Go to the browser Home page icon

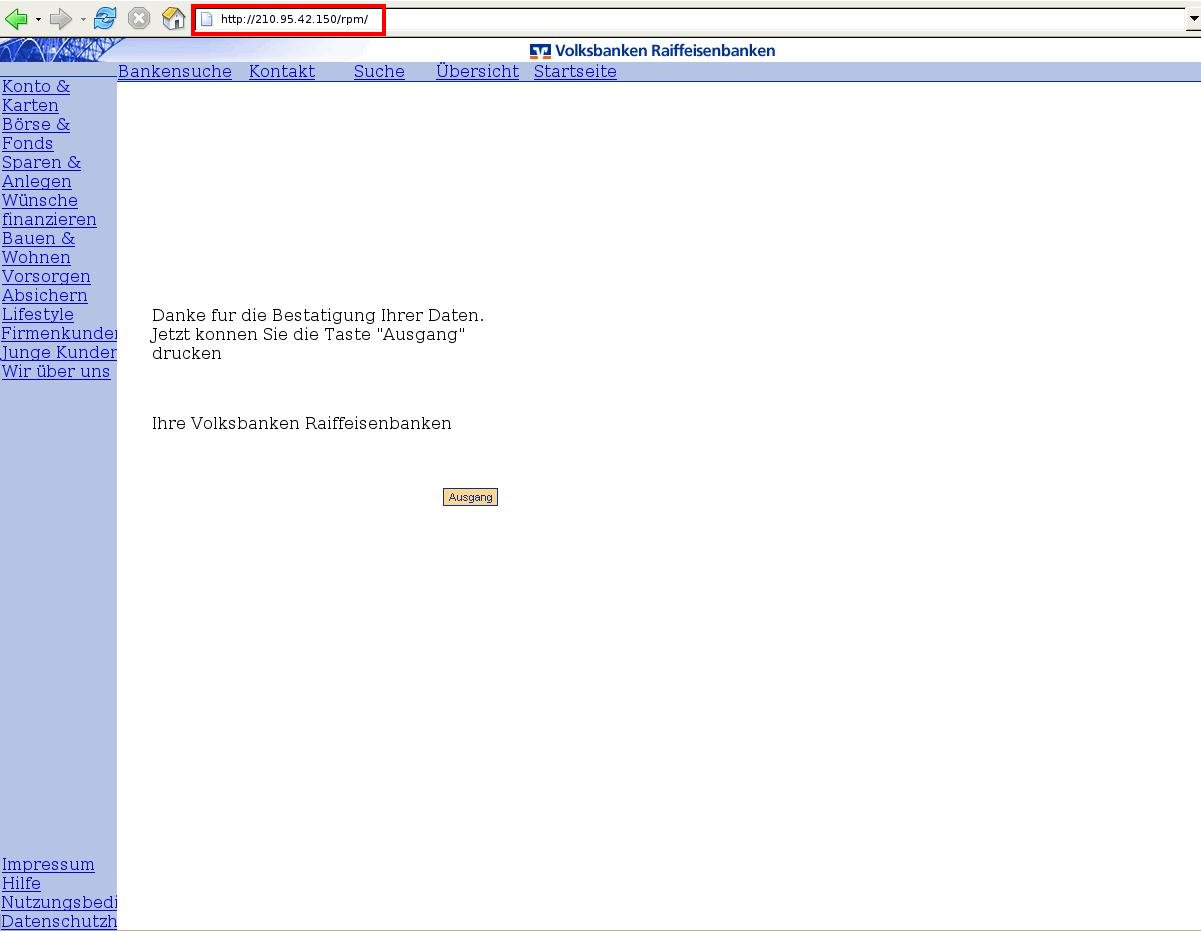pos(174,18)
